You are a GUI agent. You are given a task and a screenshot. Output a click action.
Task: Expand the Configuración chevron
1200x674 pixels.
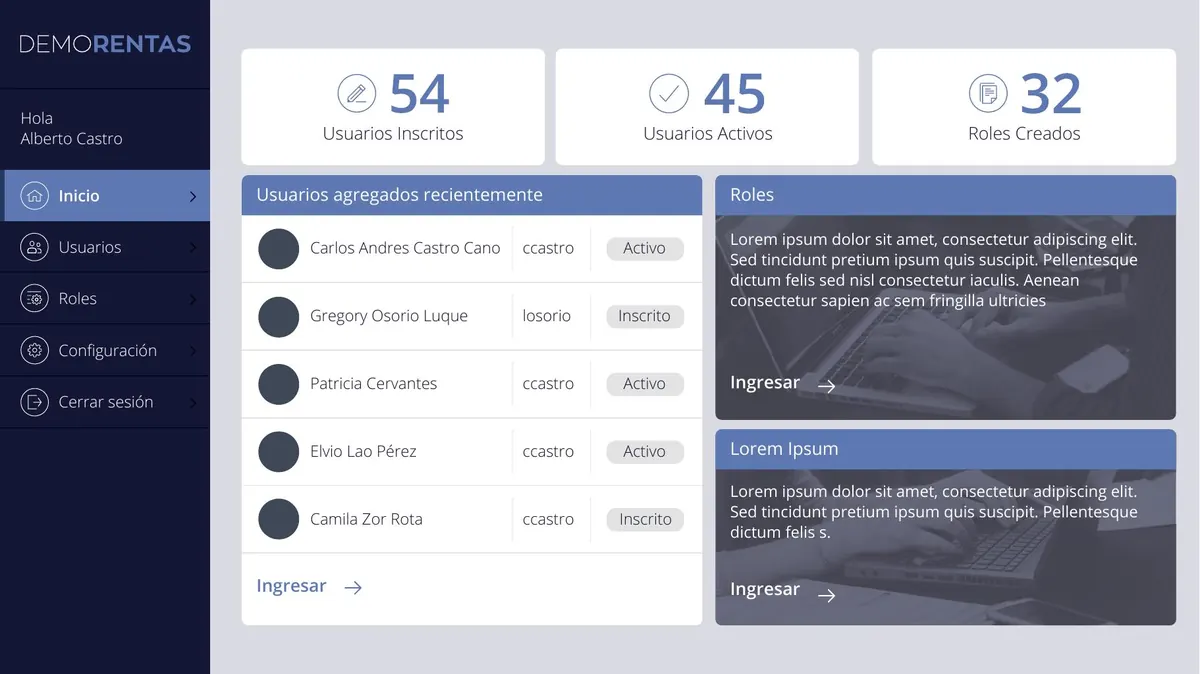193,351
